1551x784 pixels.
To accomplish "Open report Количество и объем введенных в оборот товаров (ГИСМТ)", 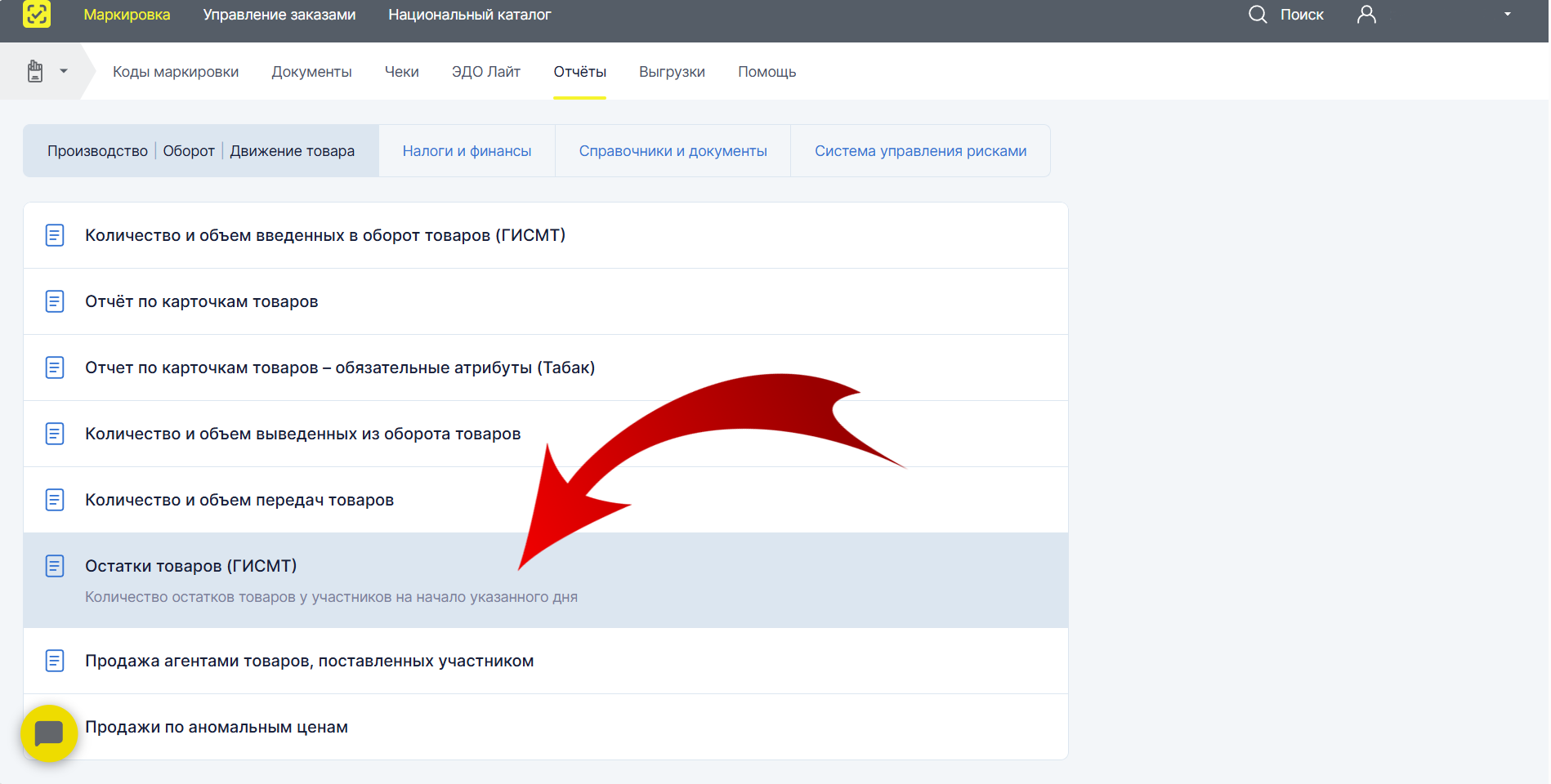I will 546,235.
